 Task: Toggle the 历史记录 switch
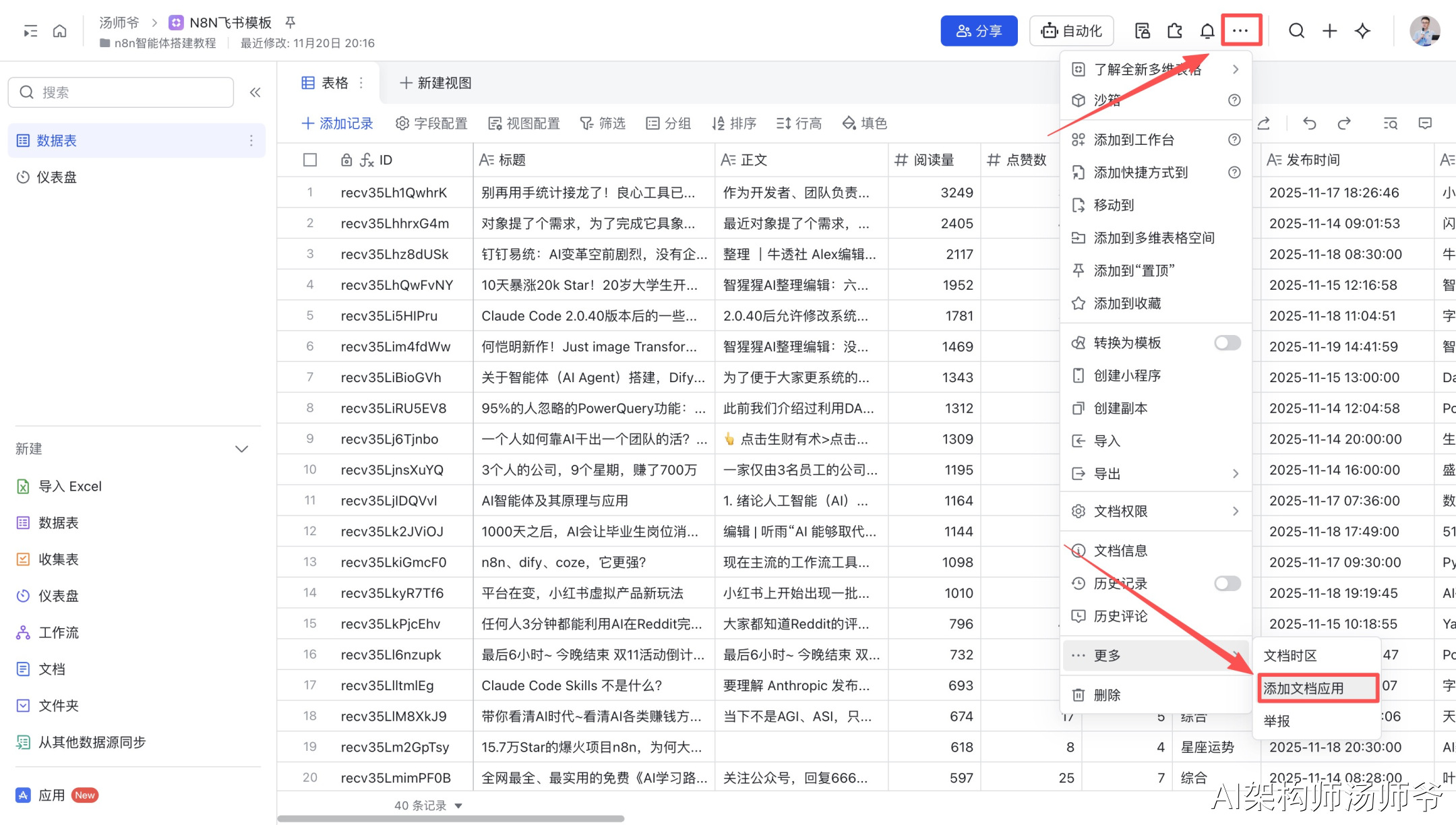click(x=1227, y=584)
